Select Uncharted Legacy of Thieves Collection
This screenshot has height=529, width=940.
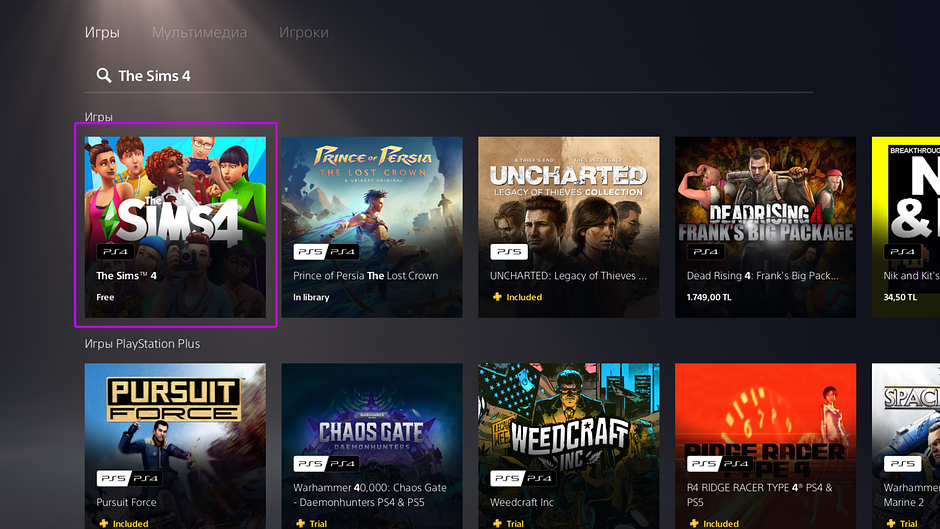[x=568, y=227]
